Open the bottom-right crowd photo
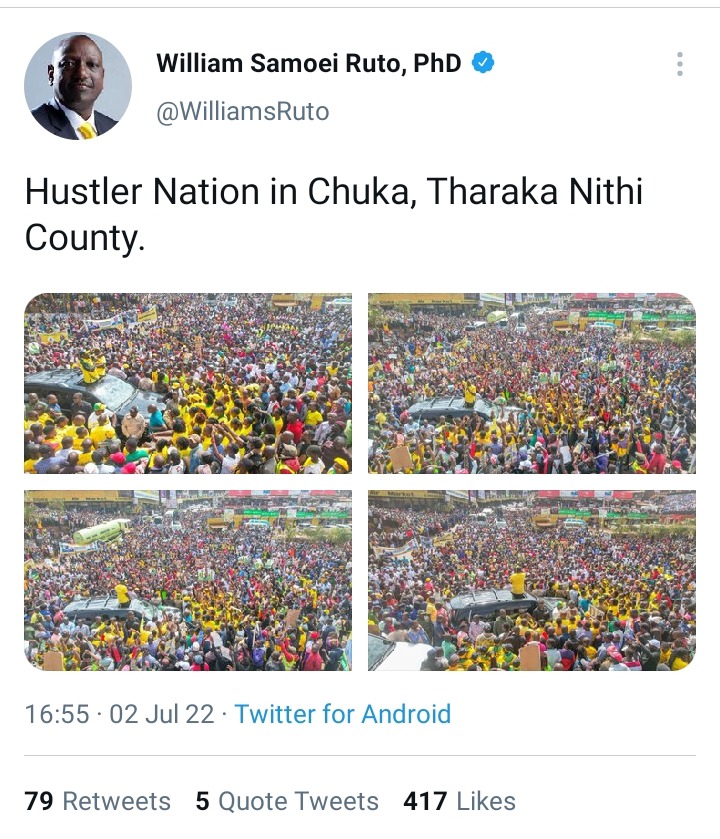Screen dimensions: 720x839 pos(532,580)
